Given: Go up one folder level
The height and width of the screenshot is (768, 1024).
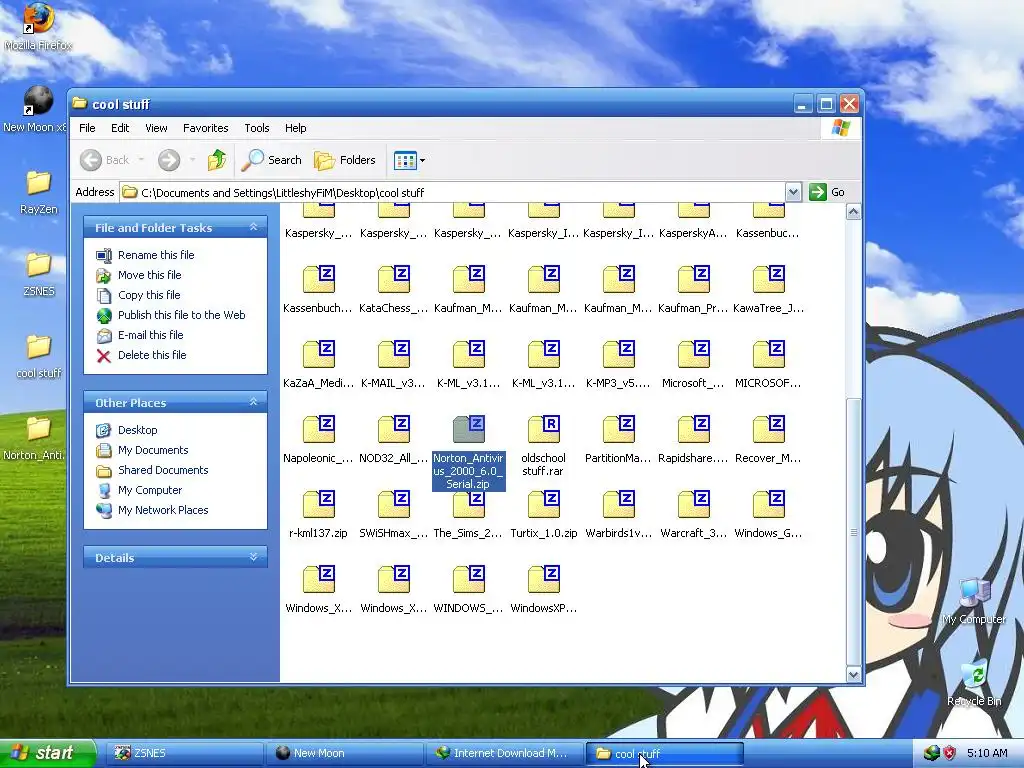Looking at the screenshot, I should point(217,160).
